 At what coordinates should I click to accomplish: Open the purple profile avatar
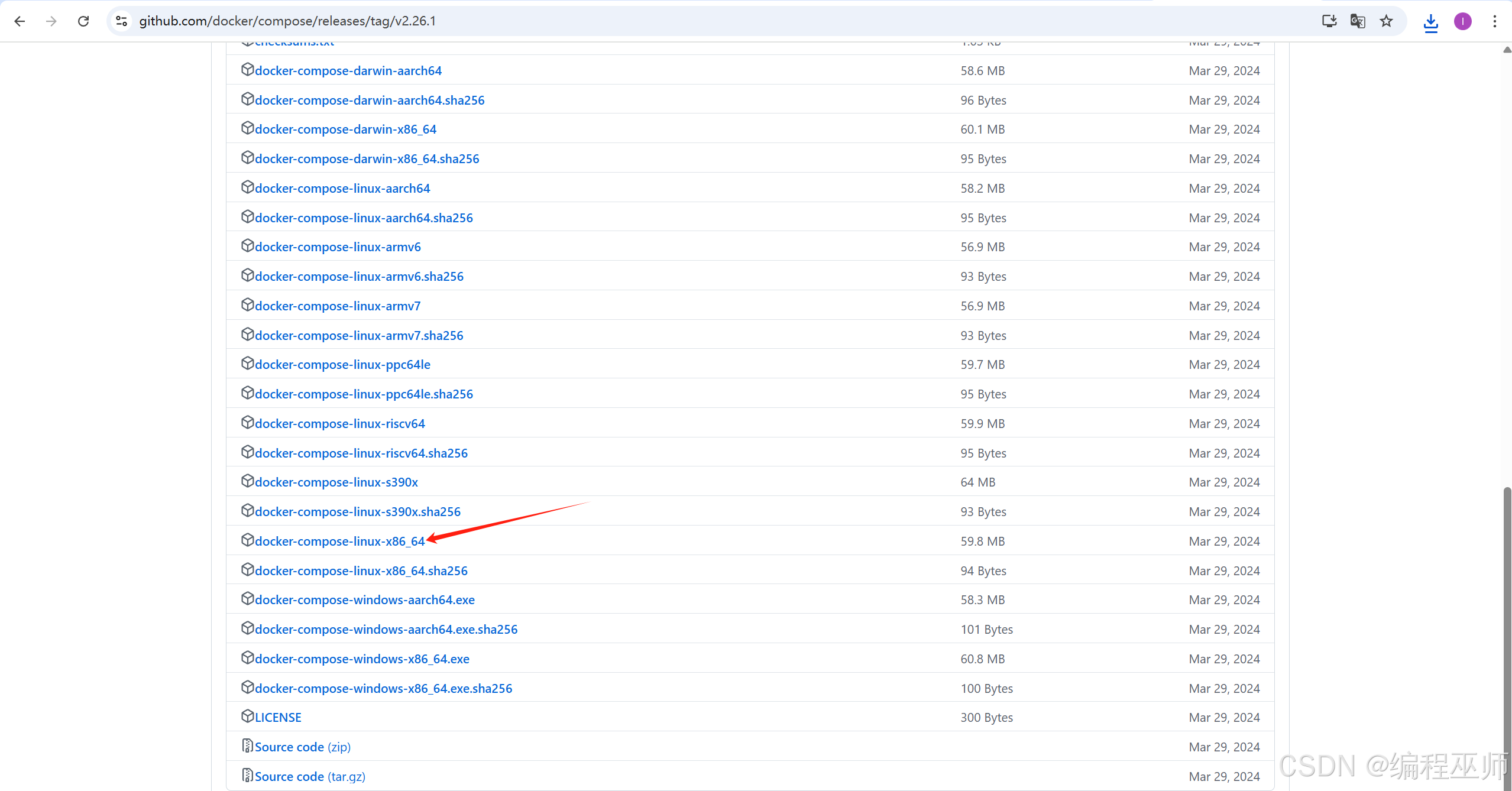1463,21
